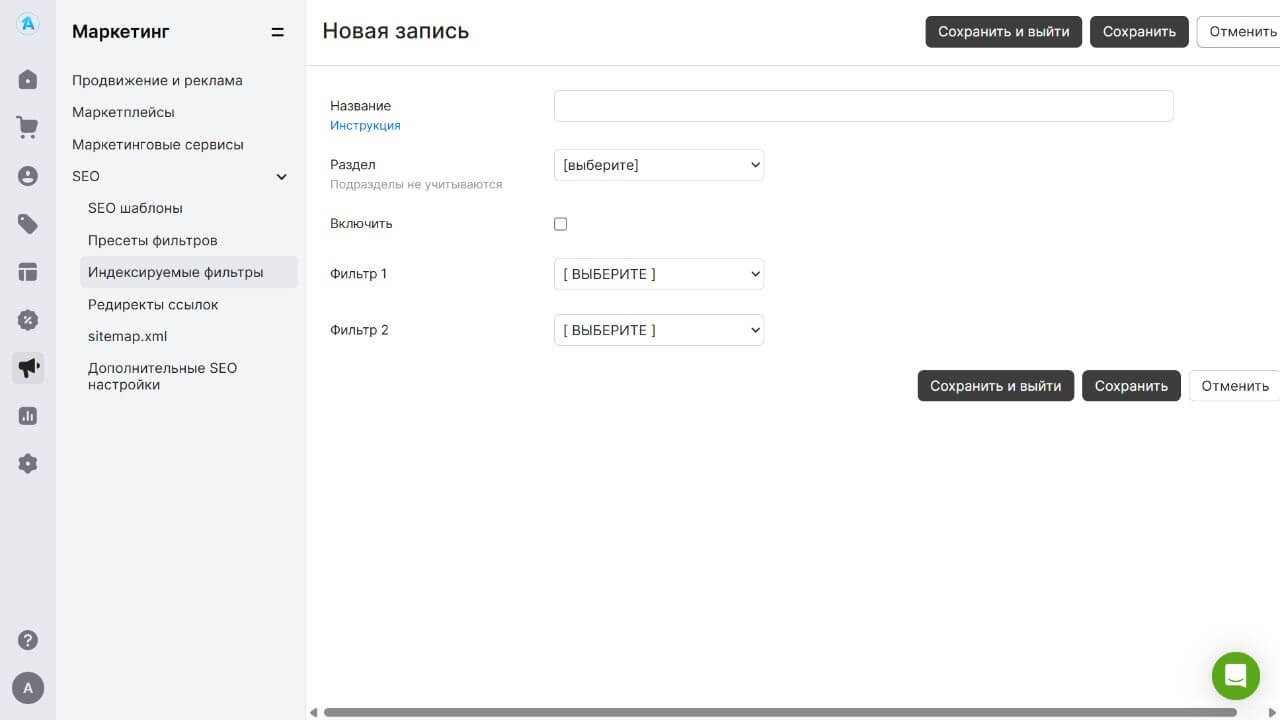Select Редиректы ссылок in sidebar

tap(153, 304)
